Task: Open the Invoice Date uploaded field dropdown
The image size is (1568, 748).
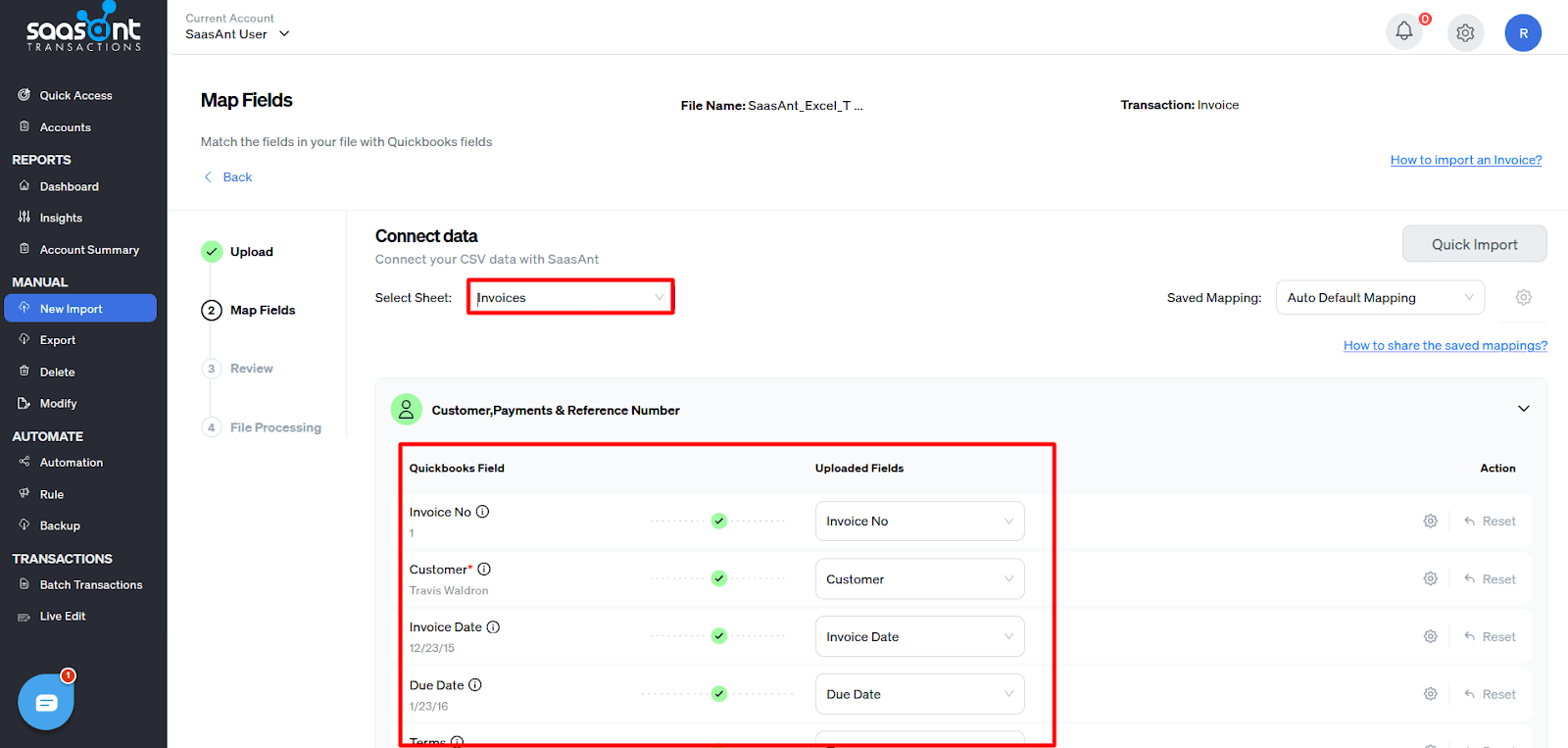Action: tap(918, 637)
